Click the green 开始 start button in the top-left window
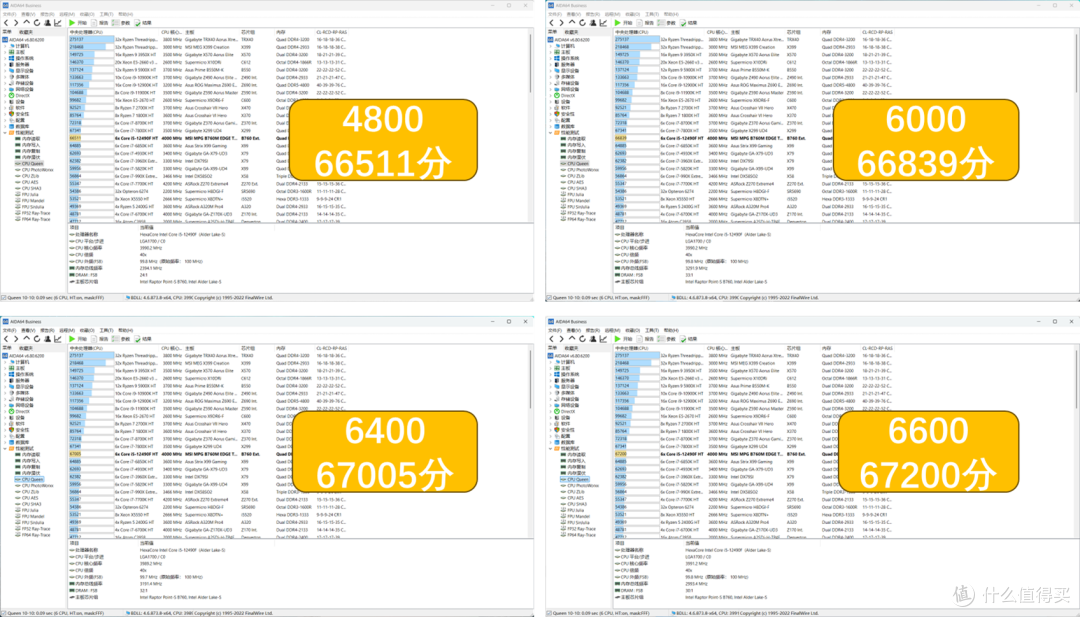Screen dimensions: 1080x617 (x=77, y=23)
